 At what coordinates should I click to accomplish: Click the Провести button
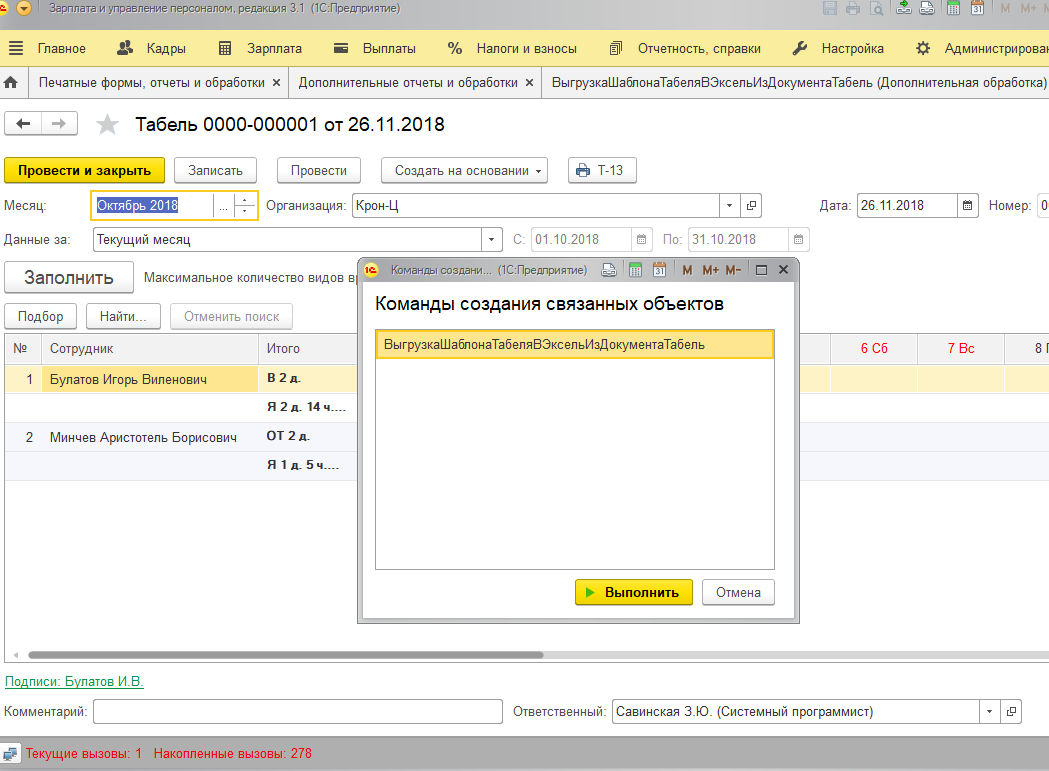[x=318, y=171]
